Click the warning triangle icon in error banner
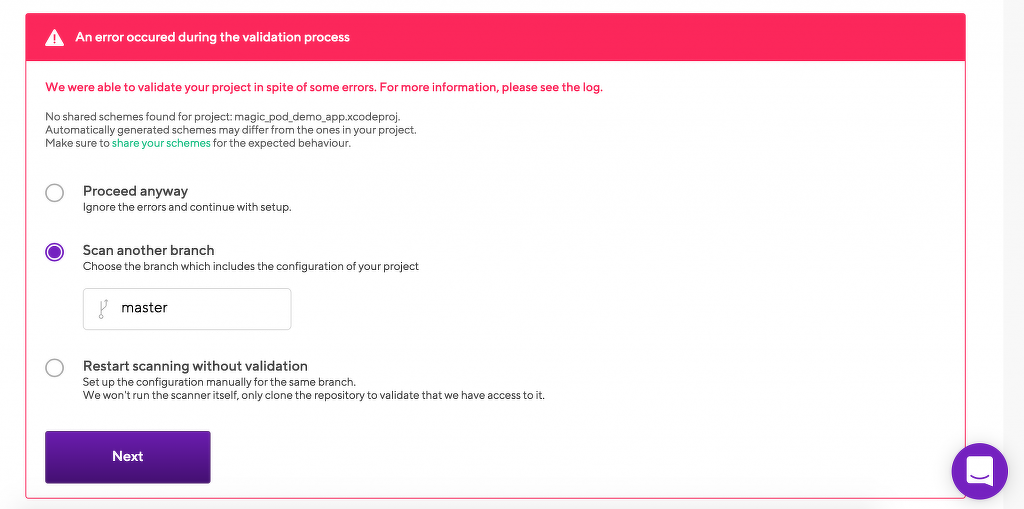This screenshot has width=1024, height=509. coord(55,38)
